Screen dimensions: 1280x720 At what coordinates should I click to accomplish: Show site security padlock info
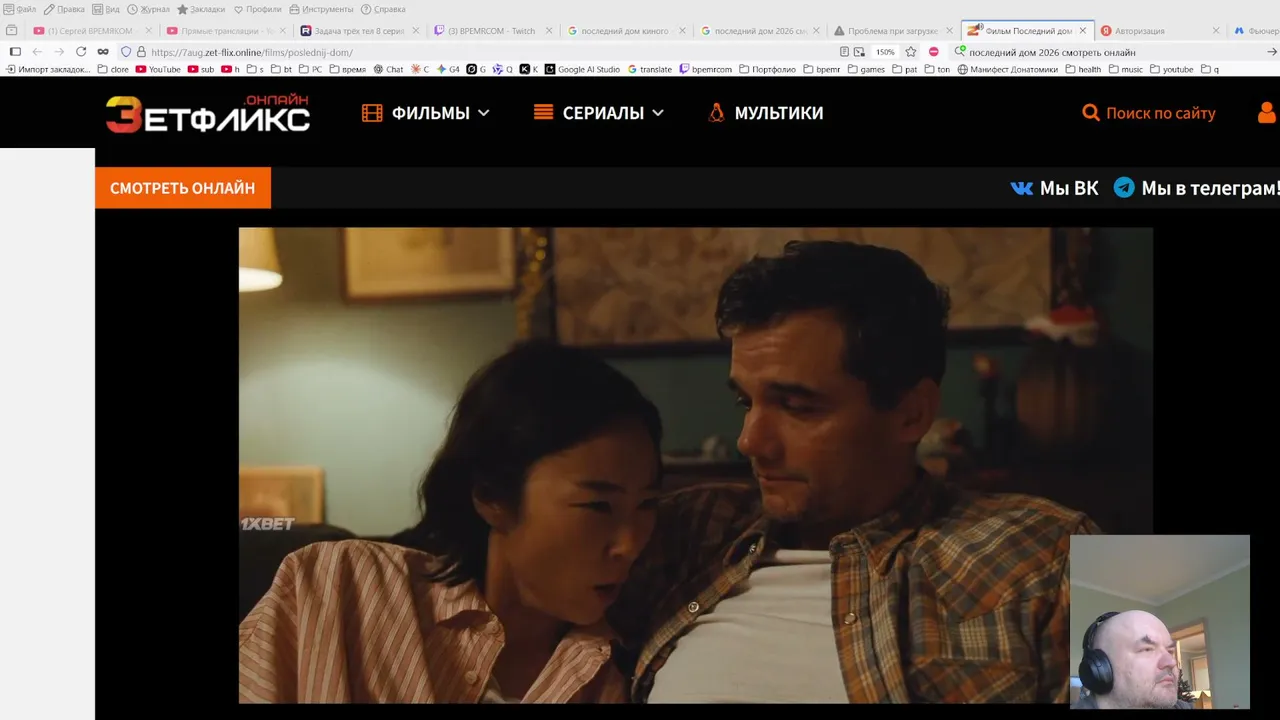coord(141,52)
